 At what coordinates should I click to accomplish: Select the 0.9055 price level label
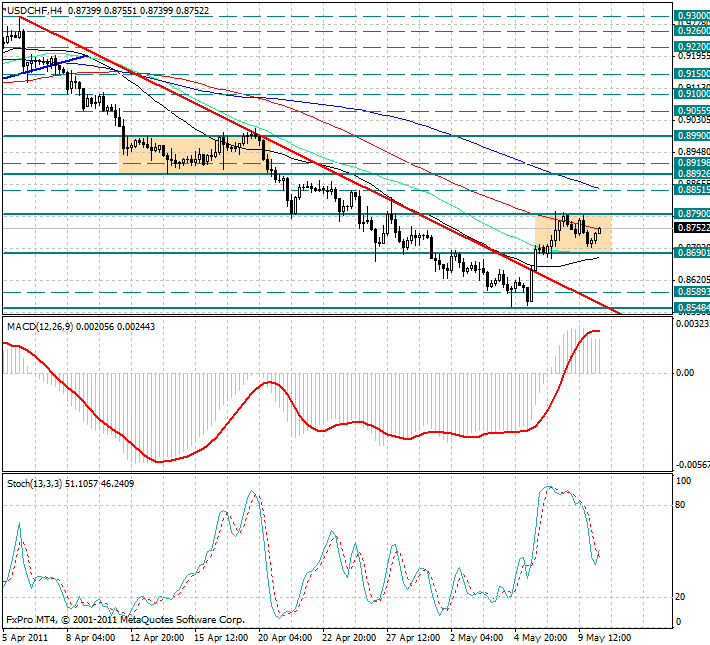pyautogui.click(x=692, y=111)
